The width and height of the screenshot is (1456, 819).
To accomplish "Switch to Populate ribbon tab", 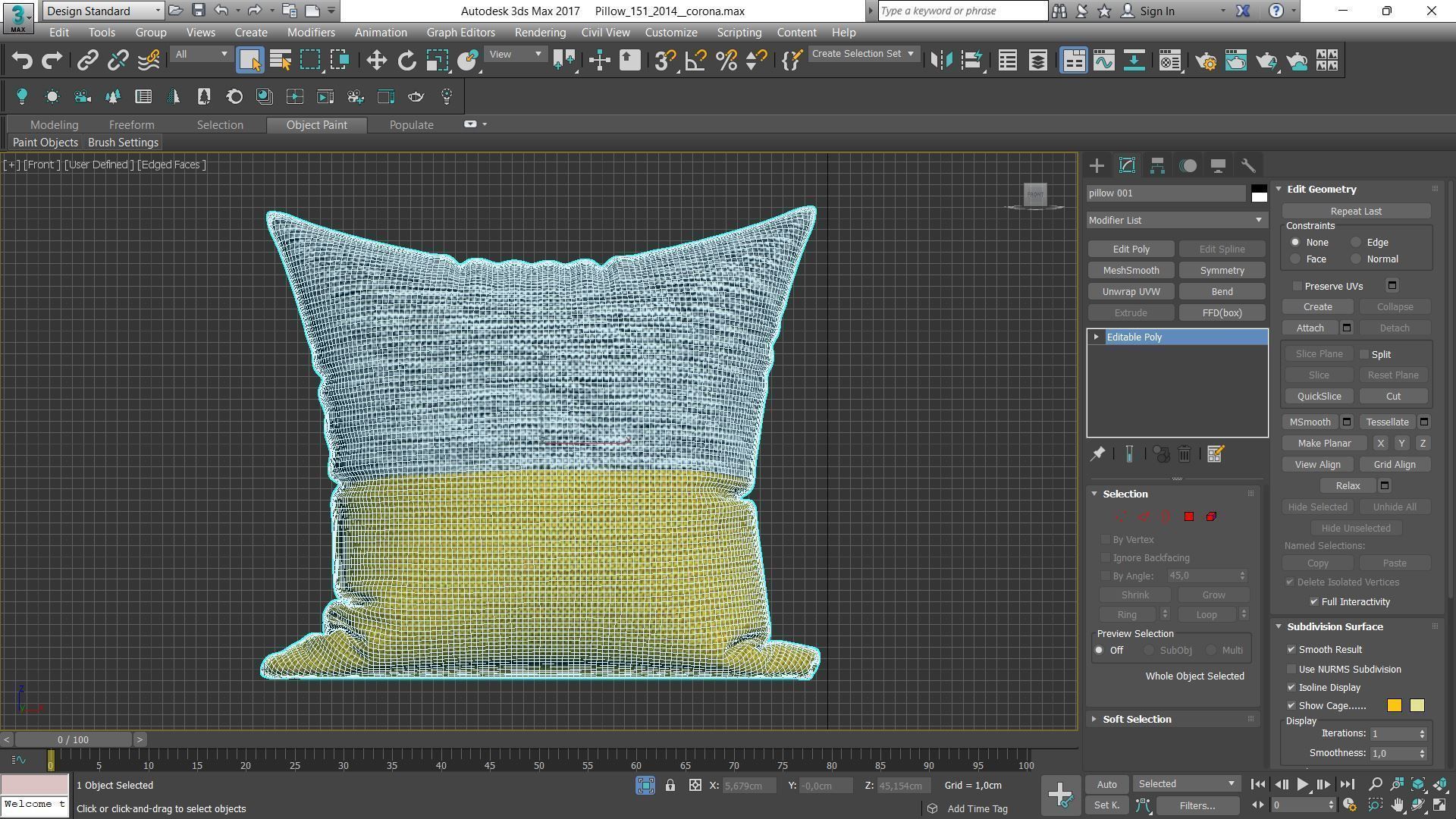I will (x=411, y=125).
